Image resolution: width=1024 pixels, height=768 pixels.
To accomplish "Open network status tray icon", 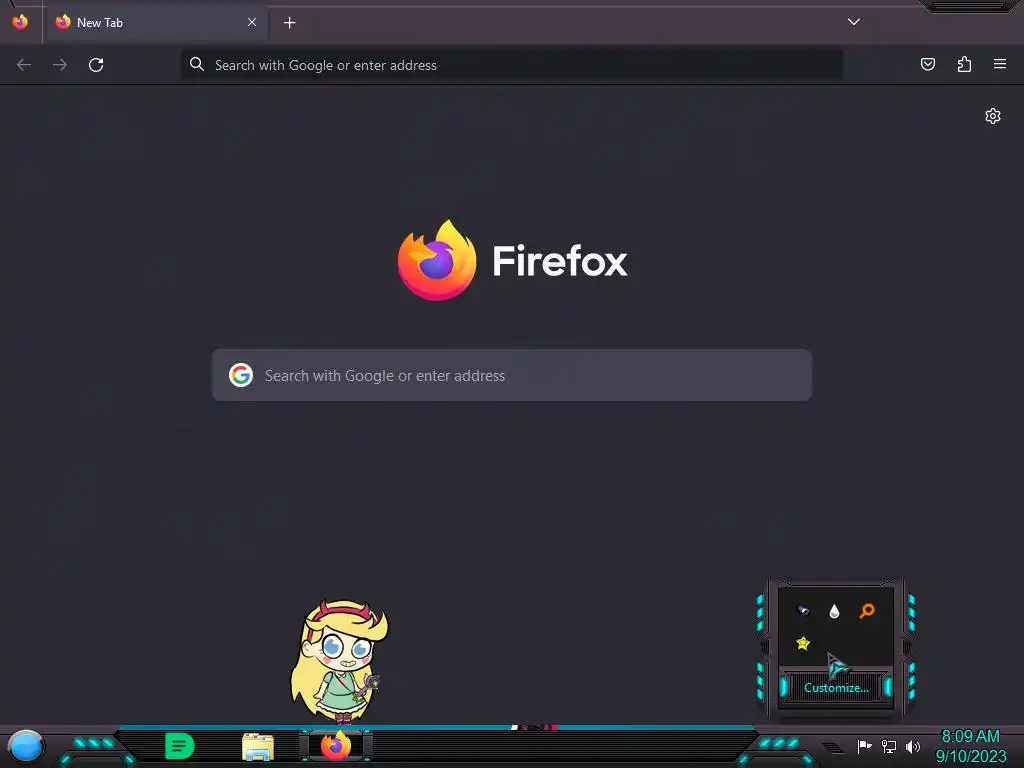I will click(x=889, y=746).
